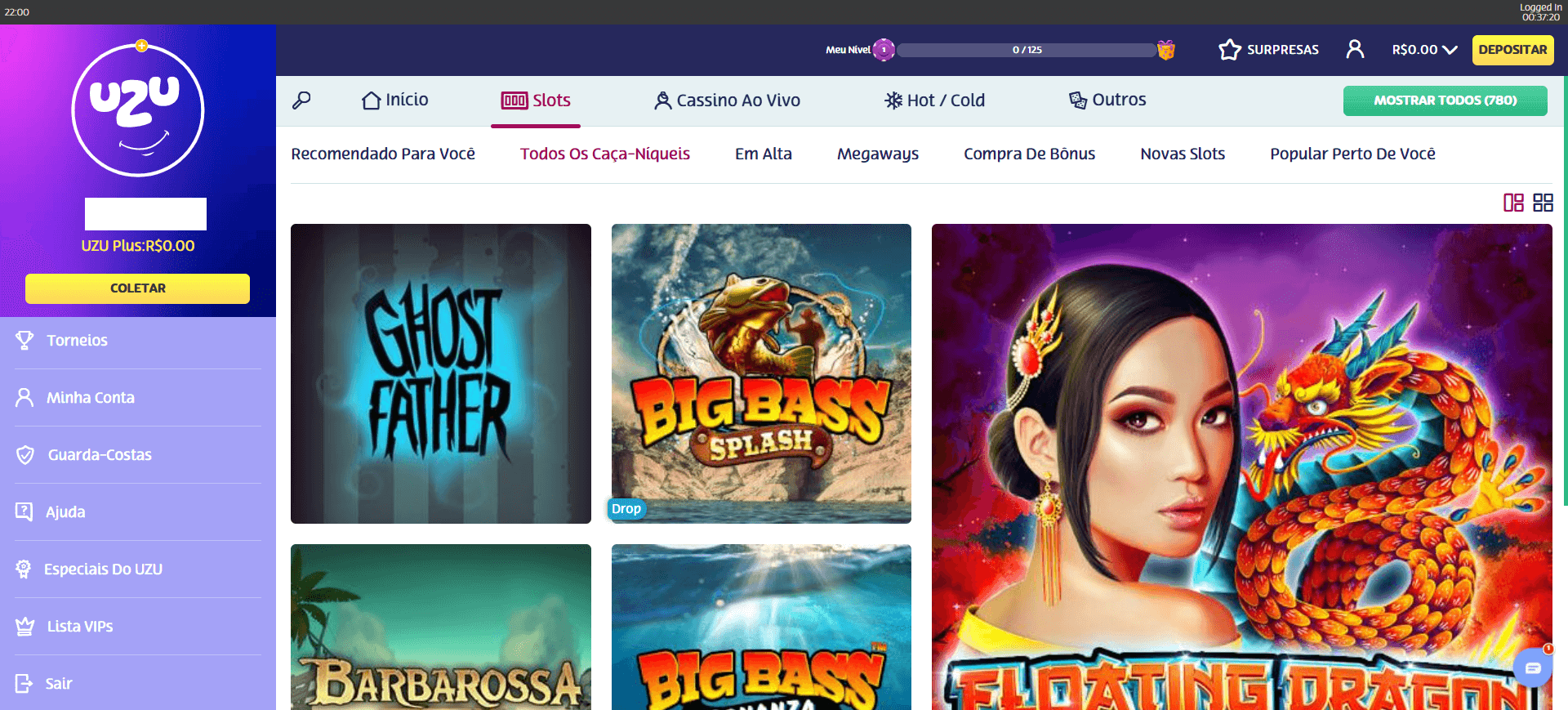
Task: Click the Início house icon
Action: click(x=372, y=100)
